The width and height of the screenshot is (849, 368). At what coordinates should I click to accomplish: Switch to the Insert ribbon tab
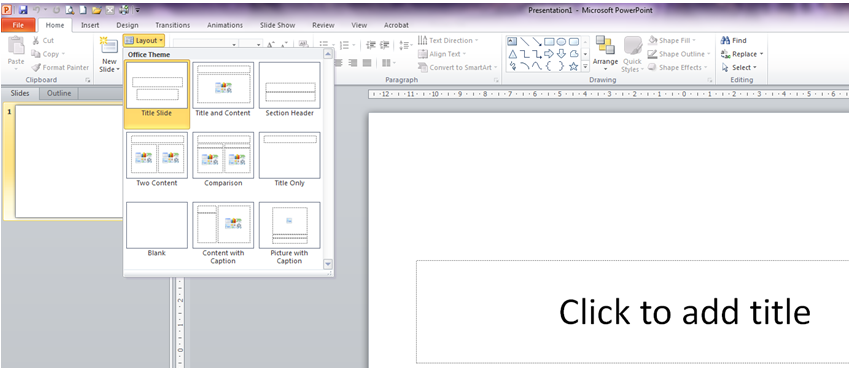90,25
